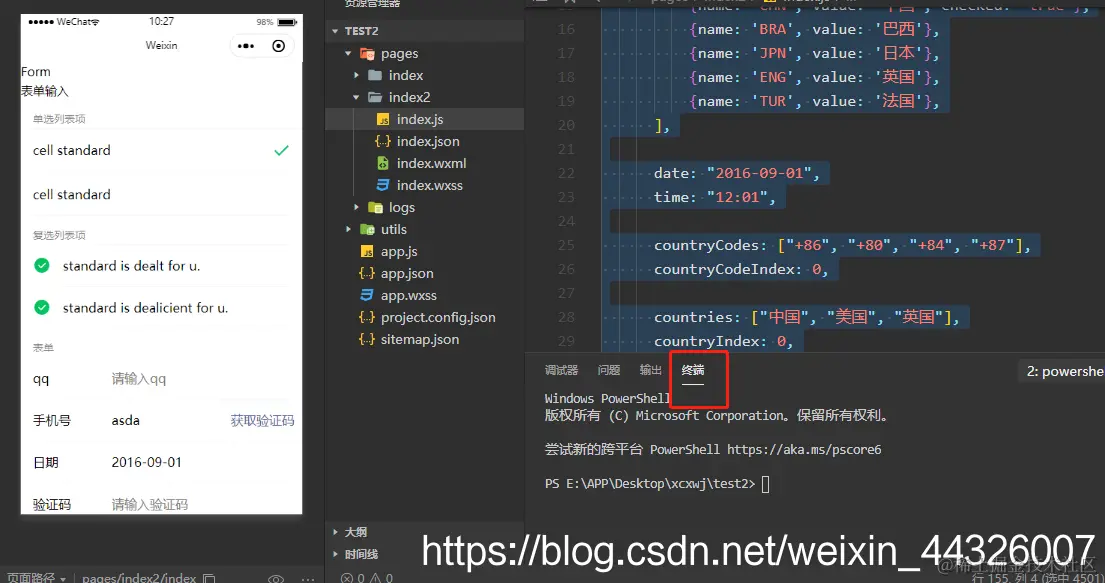The image size is (1105, 583).
Task: Click the logs folder icon
Action: point(375,207)
